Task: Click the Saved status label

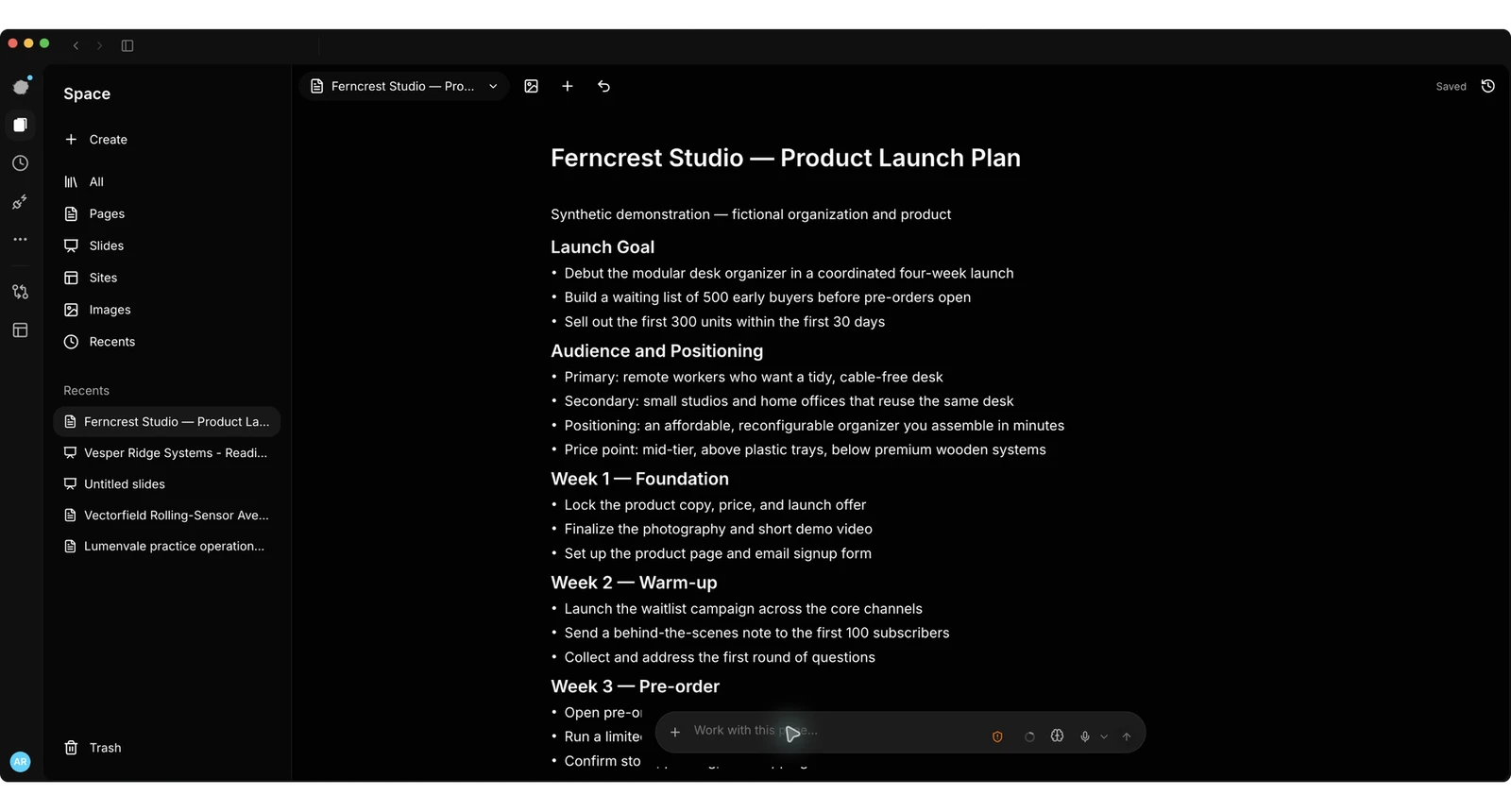Action: coord(1452,87)
